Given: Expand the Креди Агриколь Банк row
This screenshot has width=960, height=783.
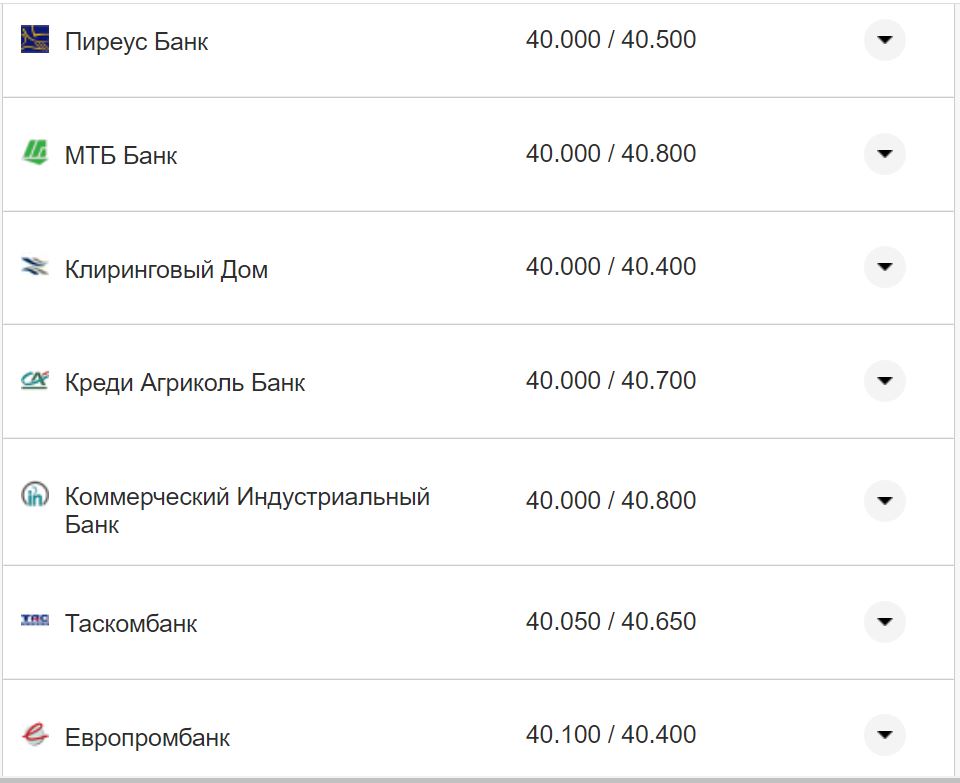Looking at the screenshot, I should coord(884,381).
